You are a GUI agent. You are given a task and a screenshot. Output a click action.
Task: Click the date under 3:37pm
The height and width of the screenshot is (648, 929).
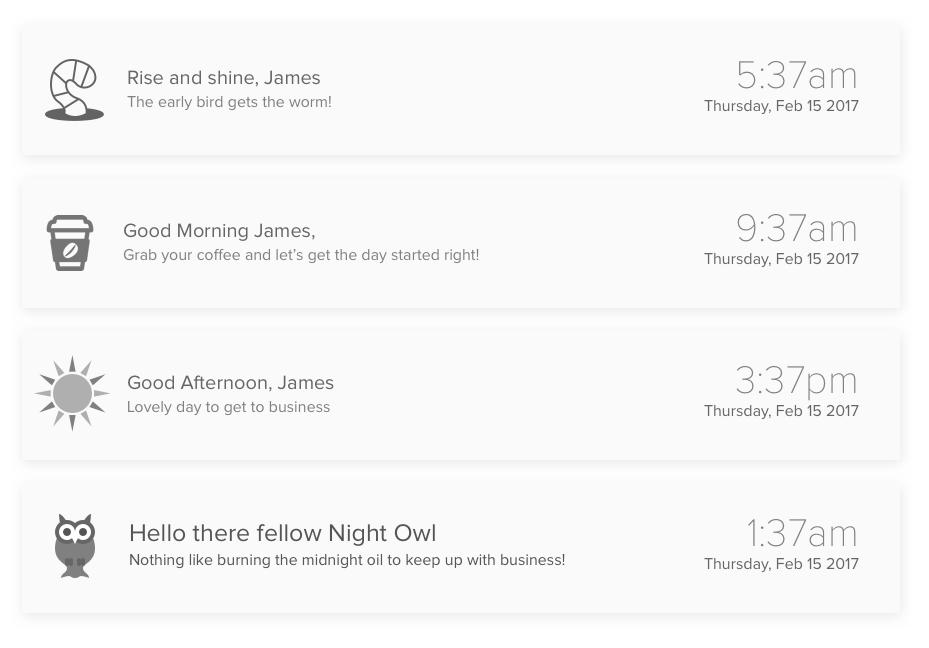[781, 411]
